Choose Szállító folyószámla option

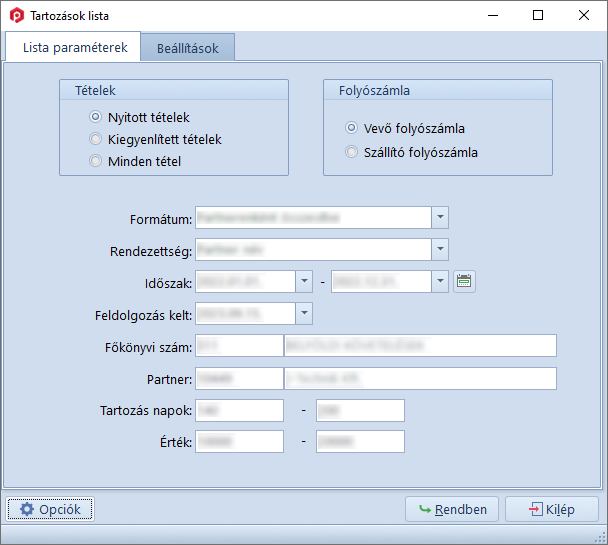coord(351,153)
